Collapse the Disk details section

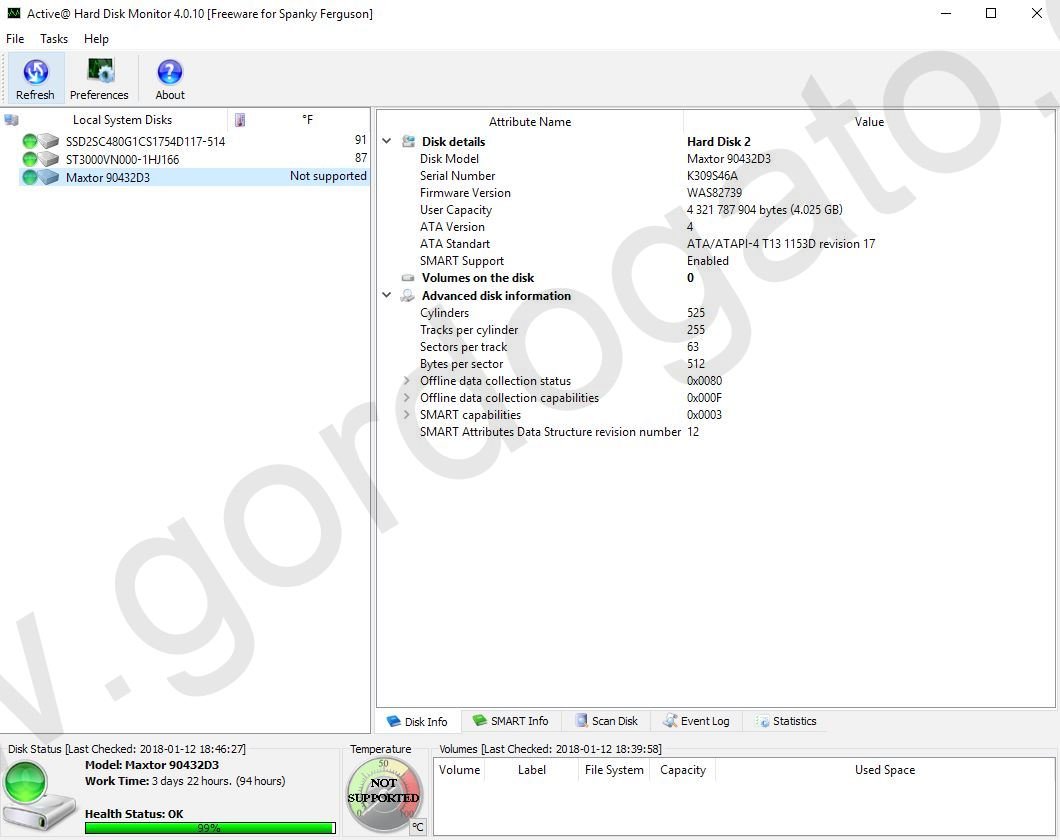click(x=387, y=142)
